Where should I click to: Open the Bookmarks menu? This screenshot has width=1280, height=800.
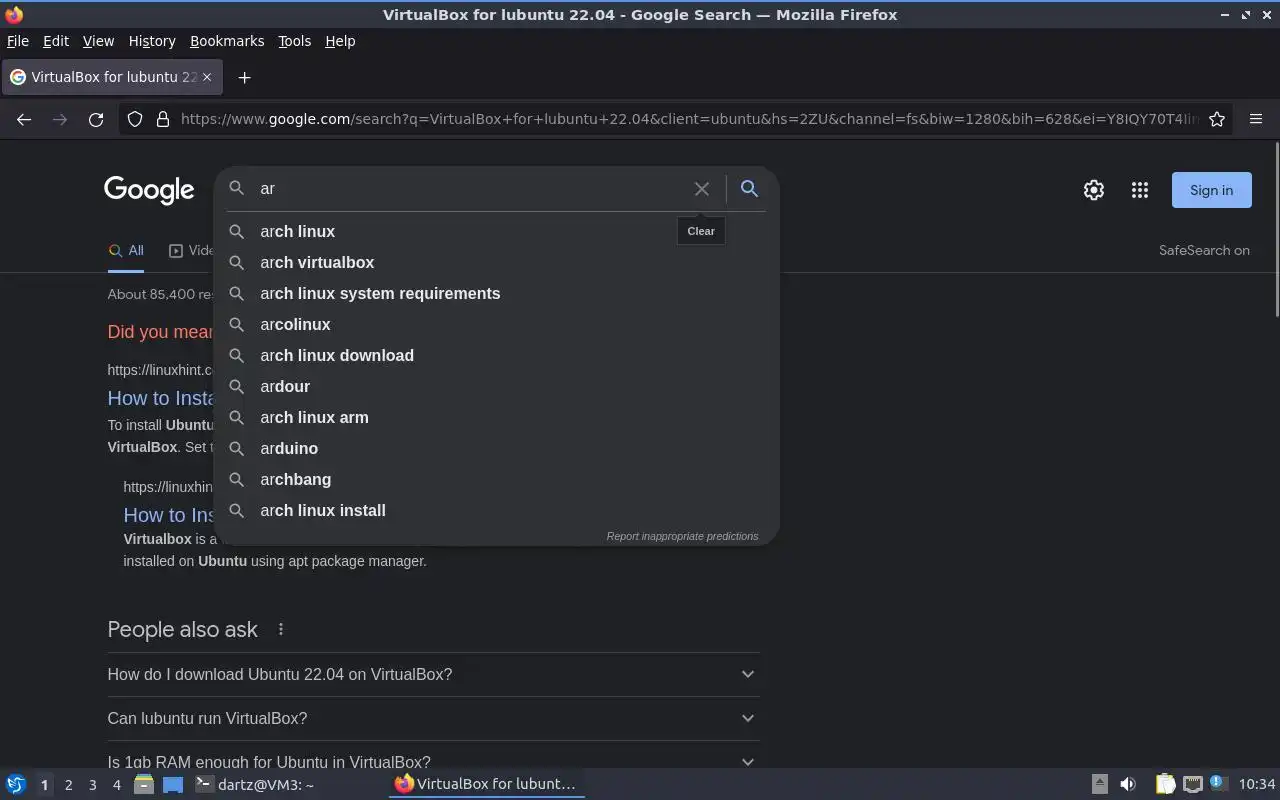(x=227, y=41)
